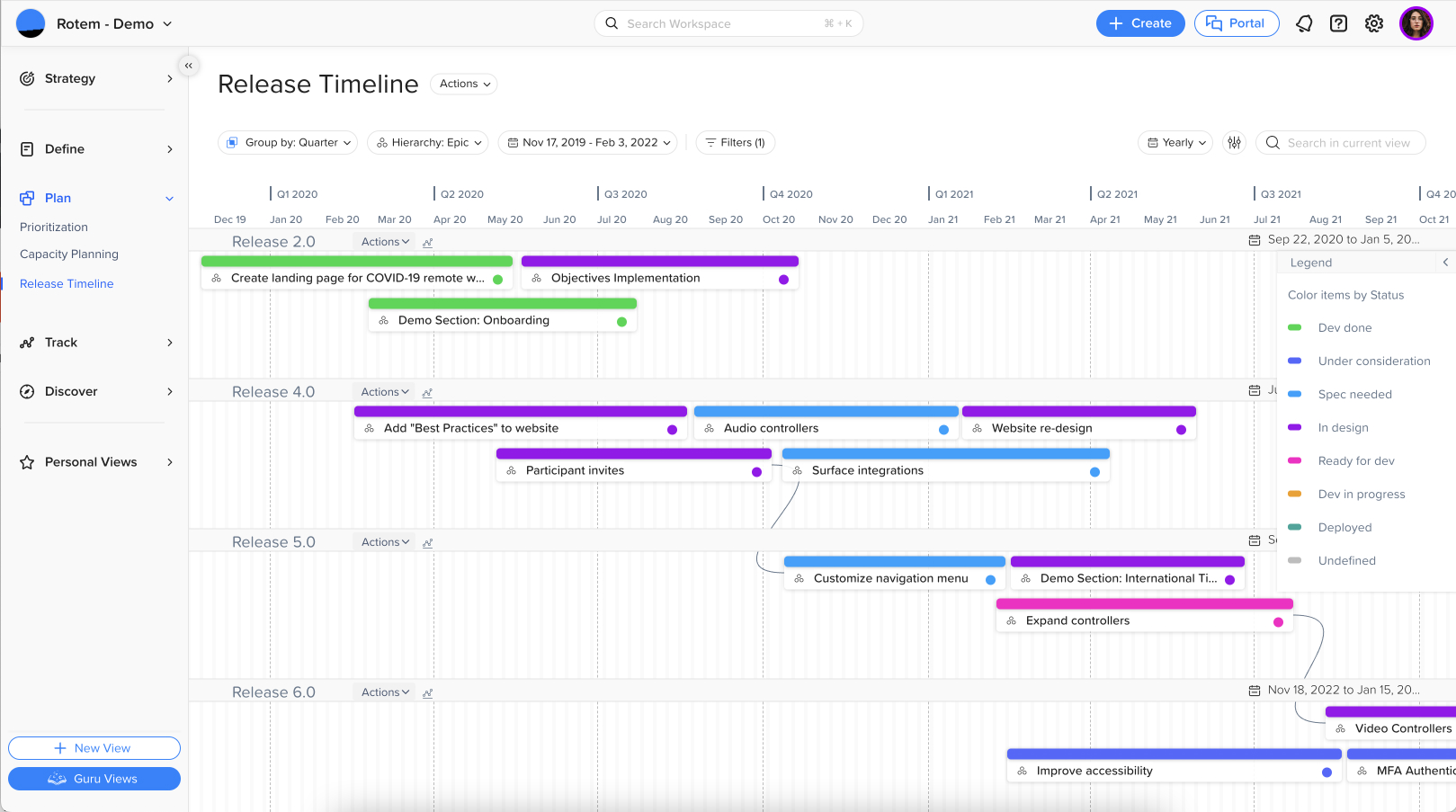Collapse the sidebar with double-chevron icon
Screen dimensions: 1456x812
click(x=188, y=66)
